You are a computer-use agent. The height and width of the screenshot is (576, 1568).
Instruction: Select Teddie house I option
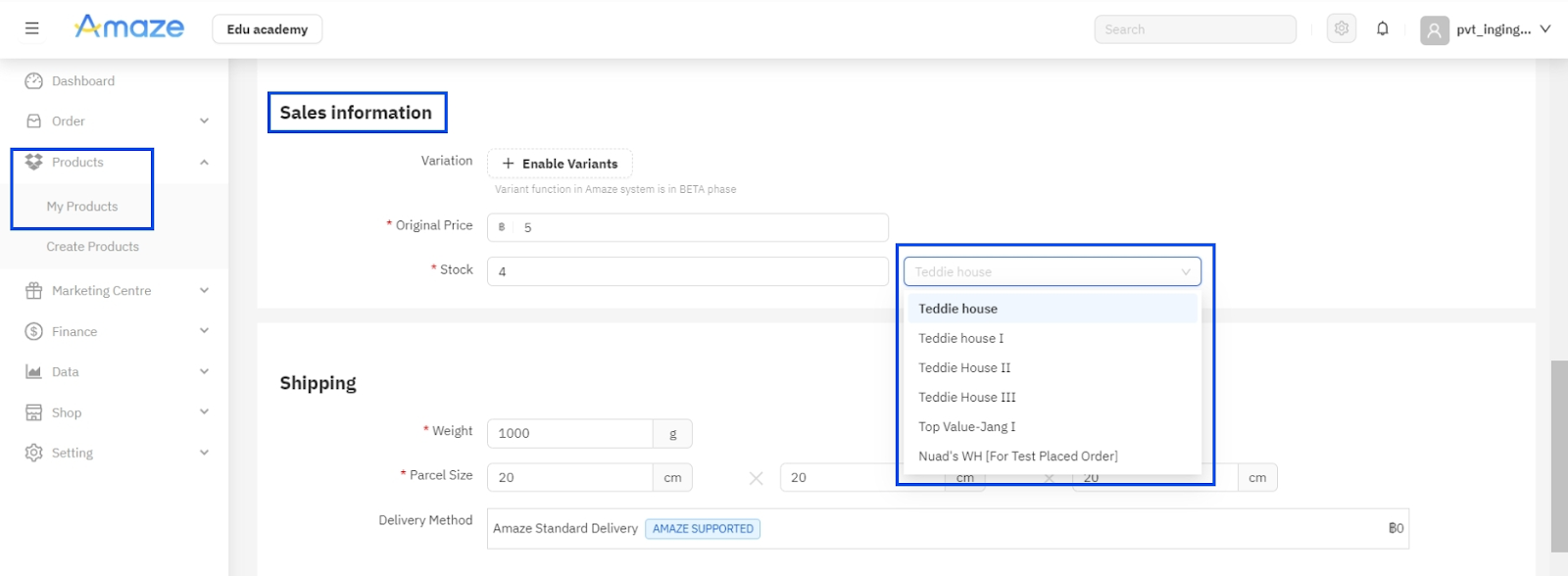click(x=1053, y=338)
